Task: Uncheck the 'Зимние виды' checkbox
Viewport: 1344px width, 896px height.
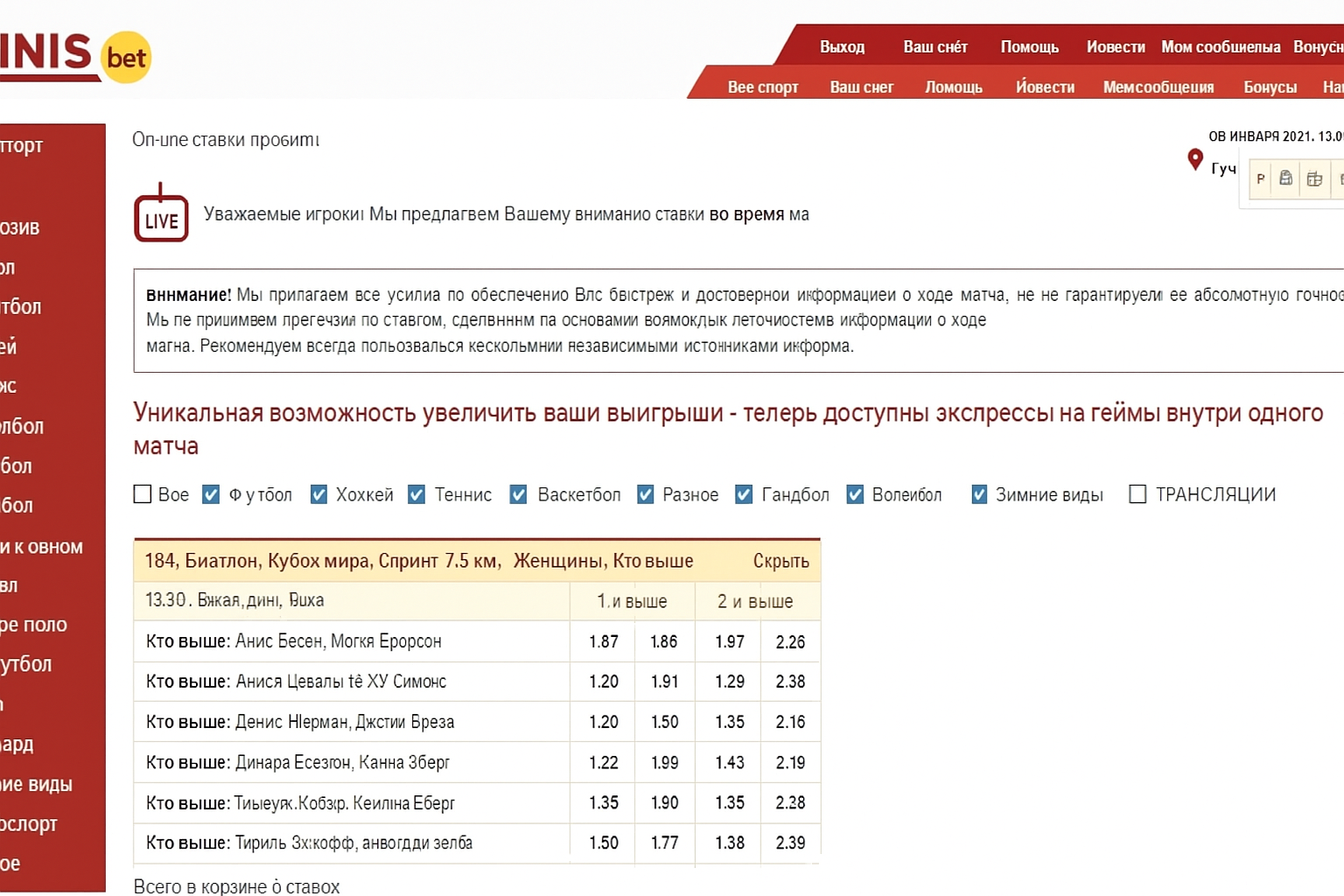Action: pyautogui.click(x=979, y=494)
